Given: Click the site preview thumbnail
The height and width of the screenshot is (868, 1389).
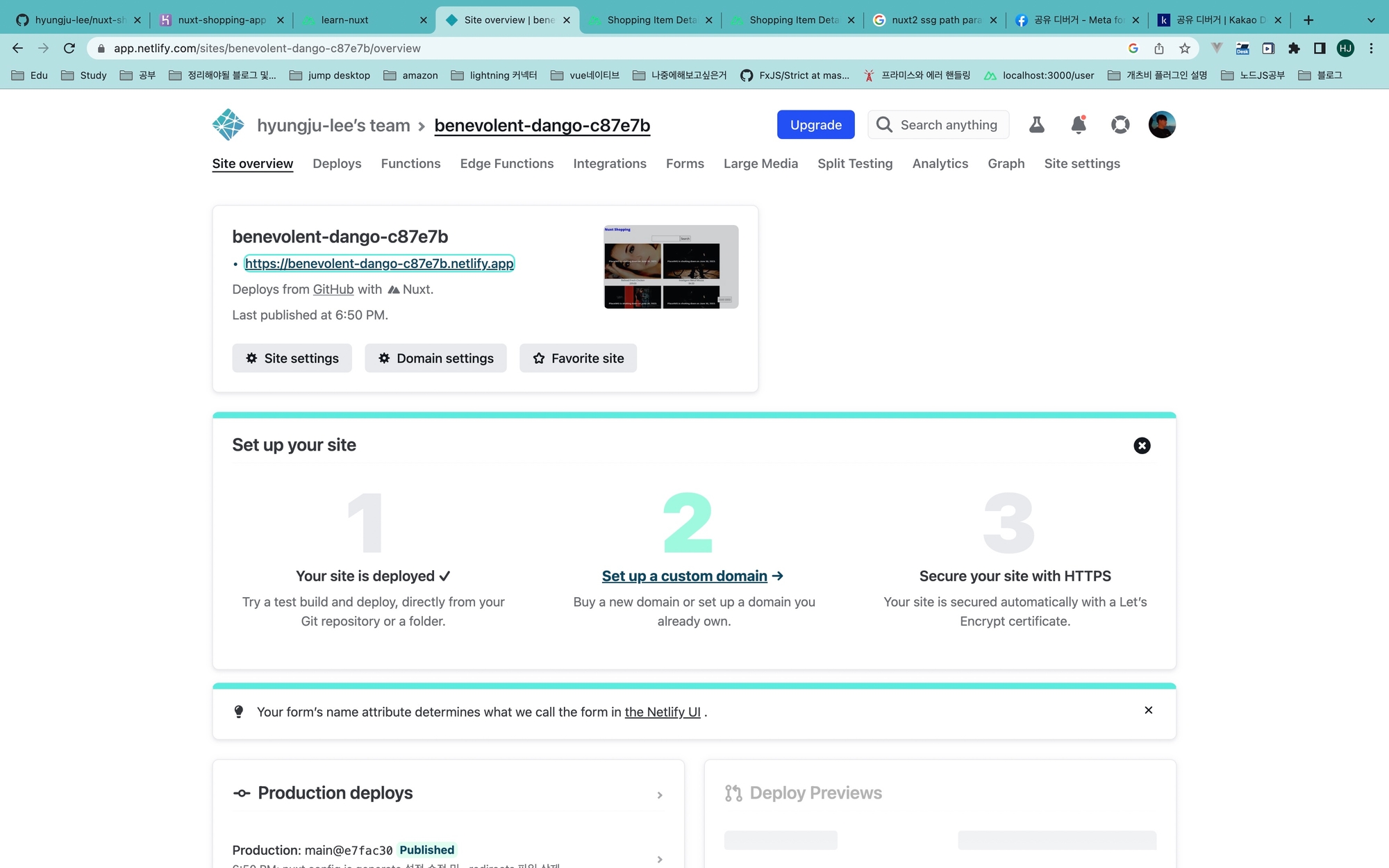Looking at the screenshot, I should (671, 267).
